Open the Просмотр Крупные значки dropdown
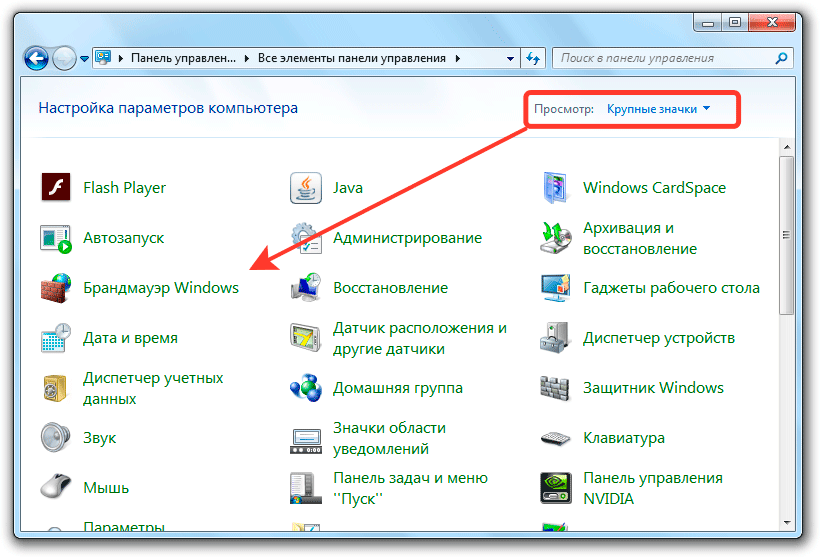 point(658,109)
